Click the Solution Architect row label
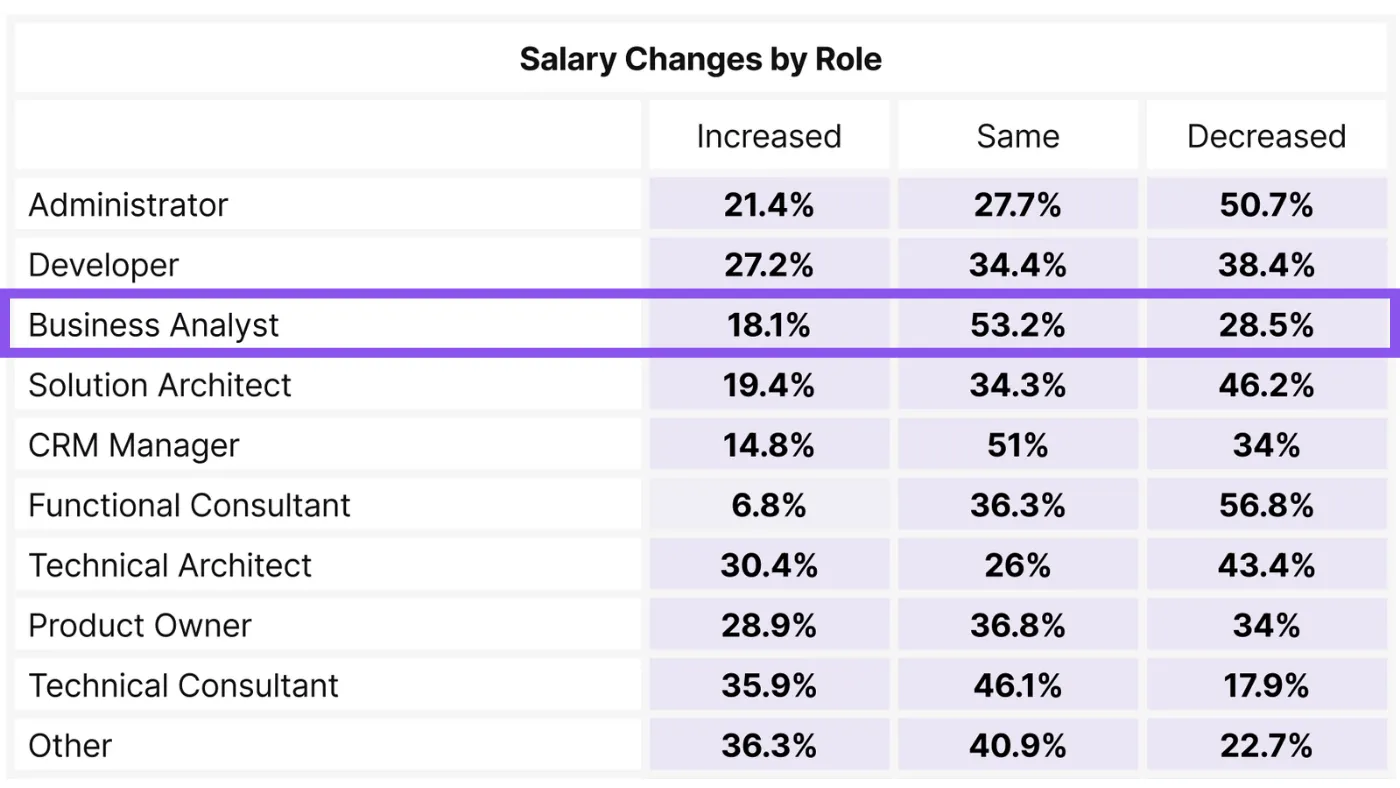The width and height of the screenshot is (1400, 788). [x=160, y=385]
